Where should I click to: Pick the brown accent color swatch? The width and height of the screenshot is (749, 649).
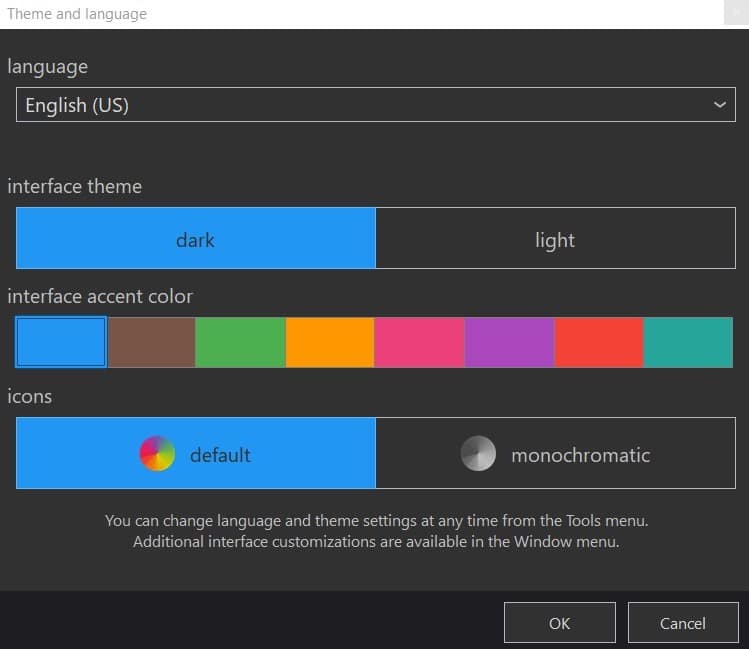coord(151,342)
